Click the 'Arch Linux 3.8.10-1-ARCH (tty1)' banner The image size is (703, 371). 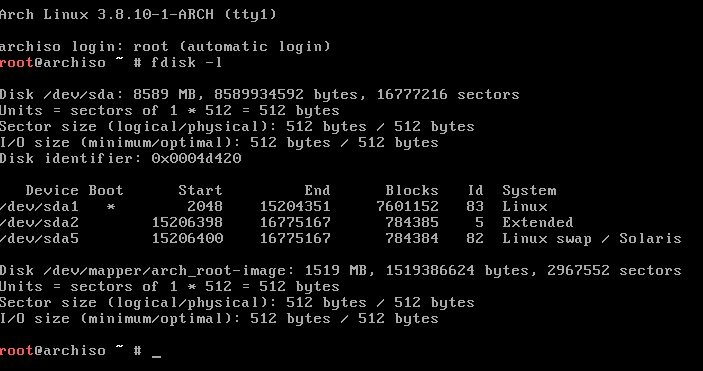click(139, 15)
